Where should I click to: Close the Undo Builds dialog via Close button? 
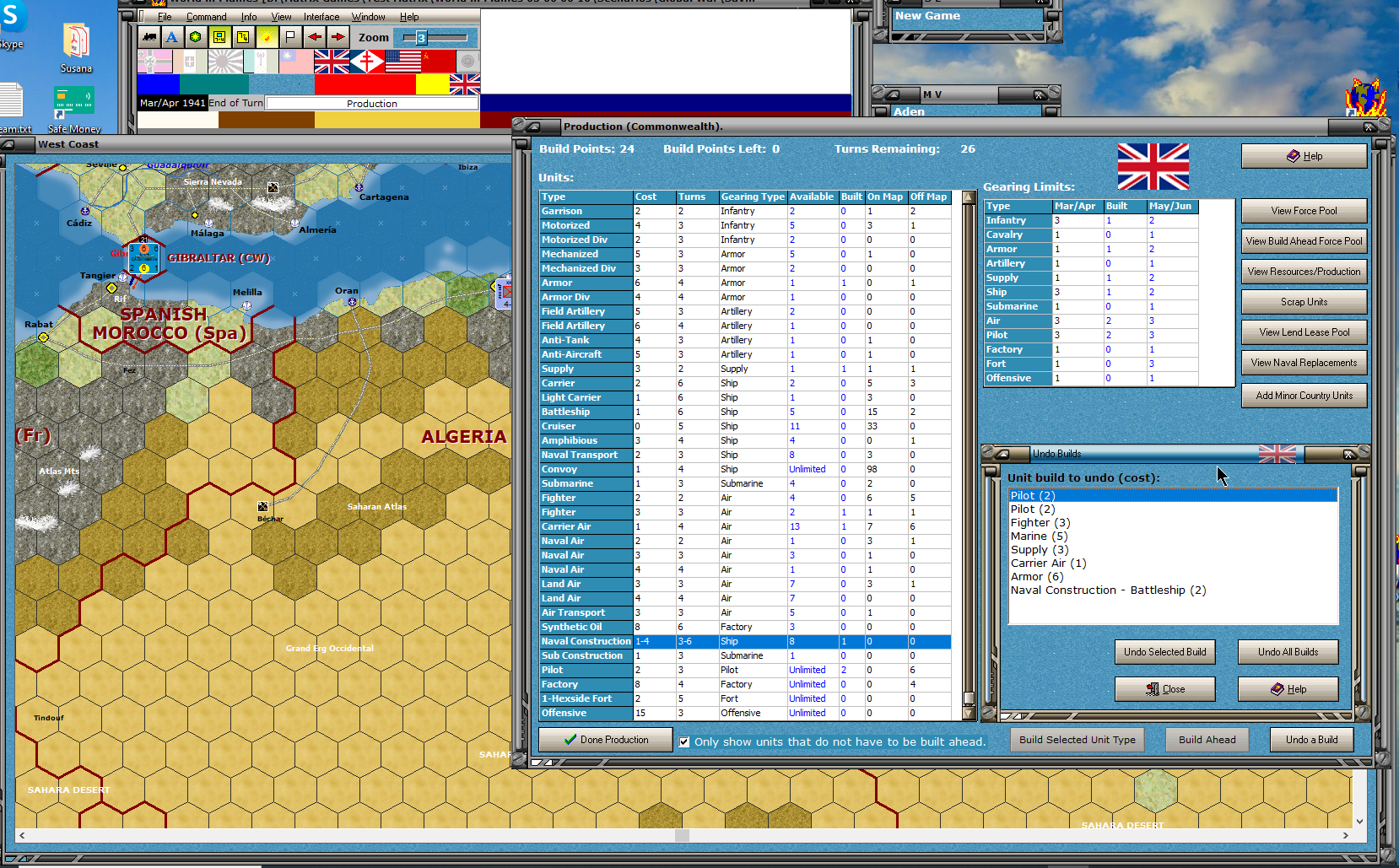tap(1165, 689)
